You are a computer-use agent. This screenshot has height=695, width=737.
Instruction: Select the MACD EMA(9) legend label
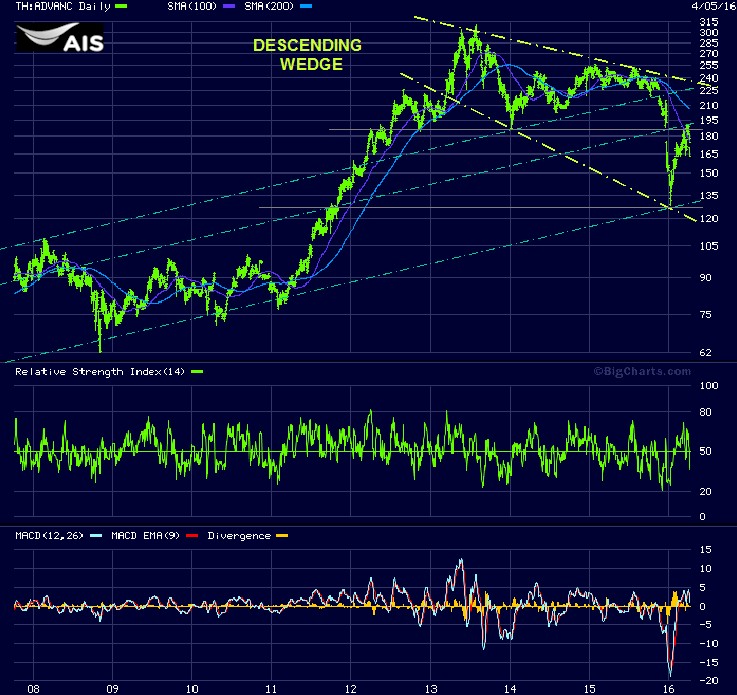146,536
